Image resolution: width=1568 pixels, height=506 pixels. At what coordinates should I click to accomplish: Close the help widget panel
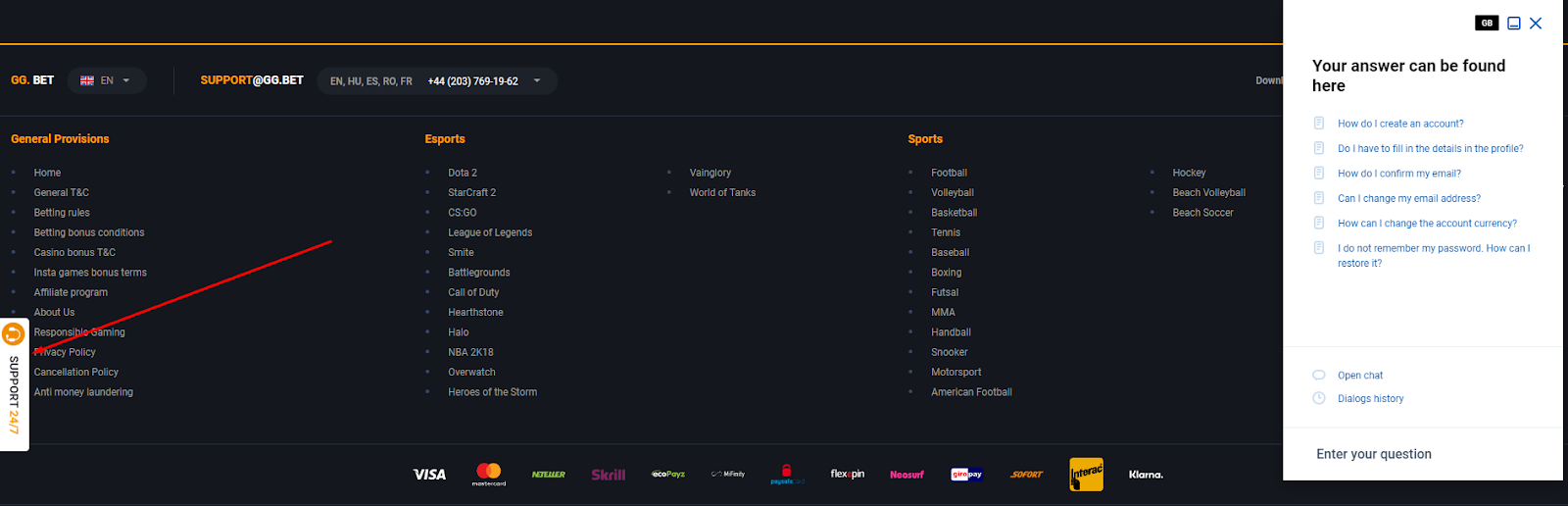tap(1536, 24)
